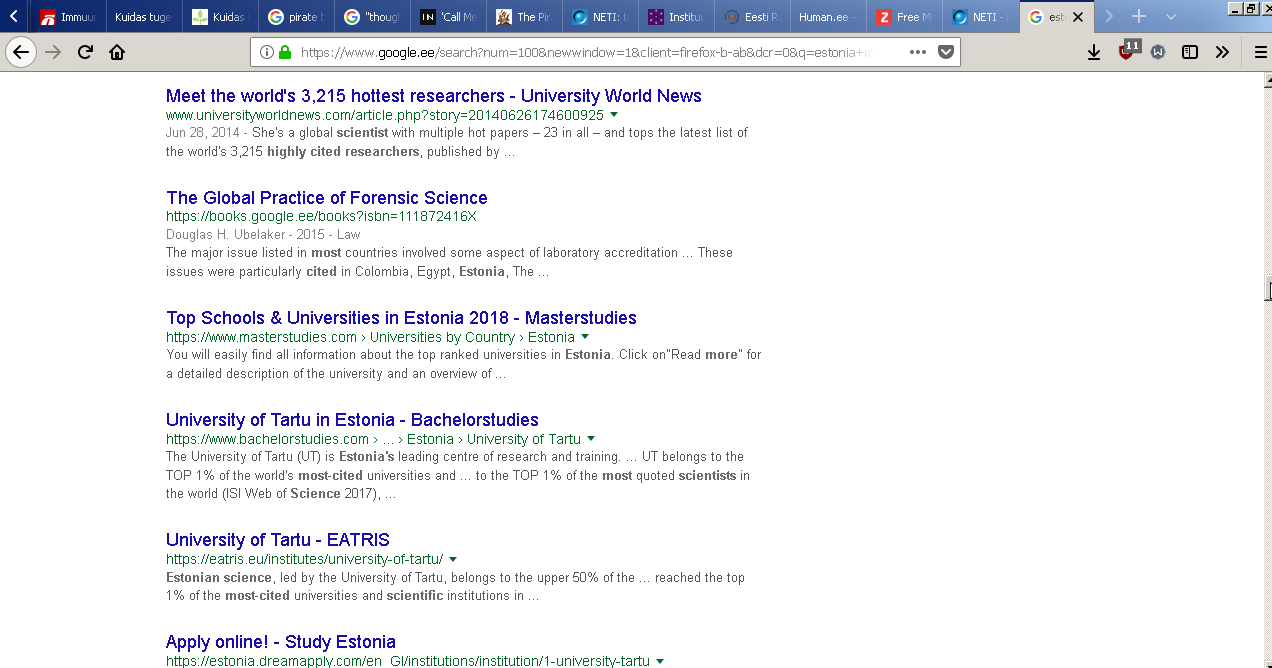Viewport: 1272px width, 668px height.
Task: Click the uBlock shield icon showing 11
Action: click(x=1127, y=51)
